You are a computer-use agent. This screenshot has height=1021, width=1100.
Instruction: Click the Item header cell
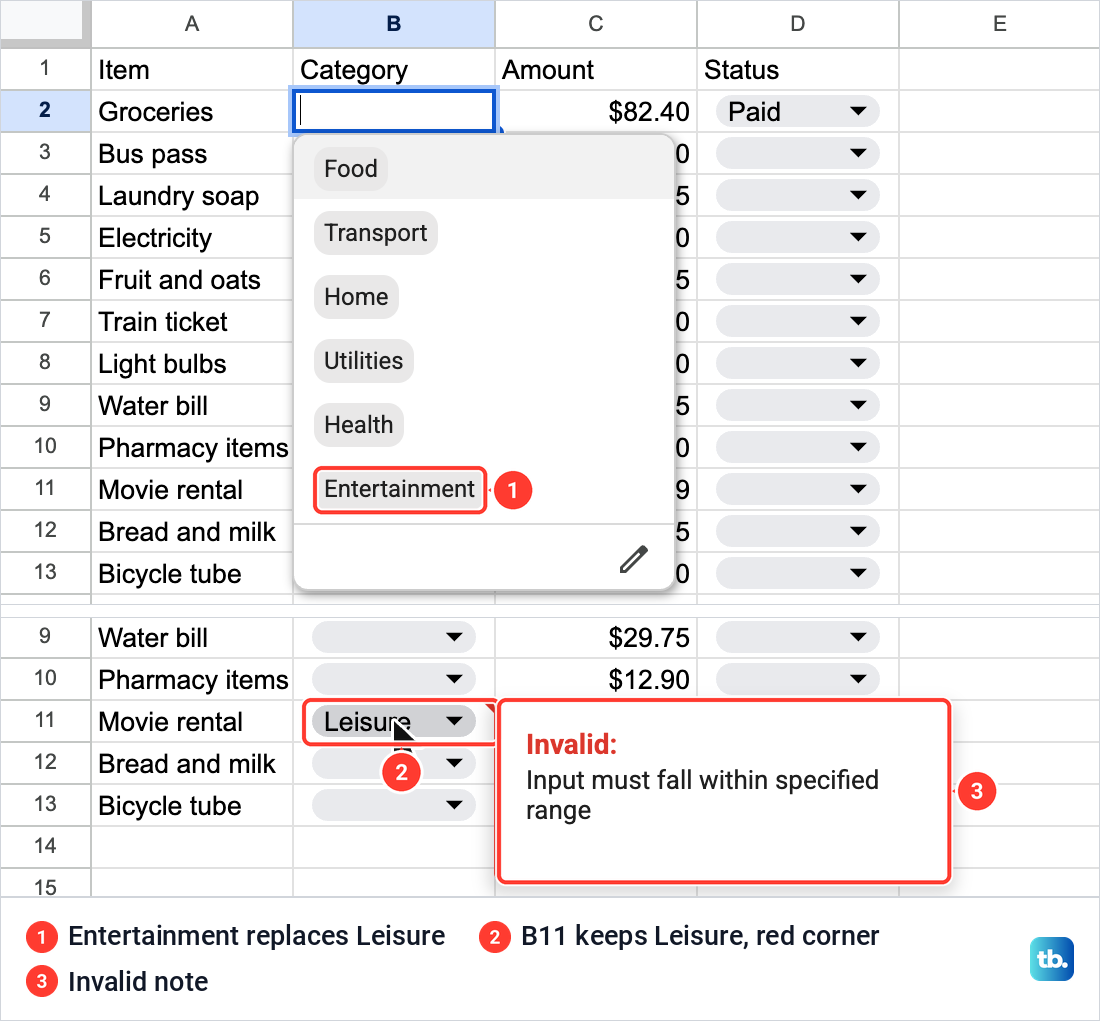coord(192,69)
